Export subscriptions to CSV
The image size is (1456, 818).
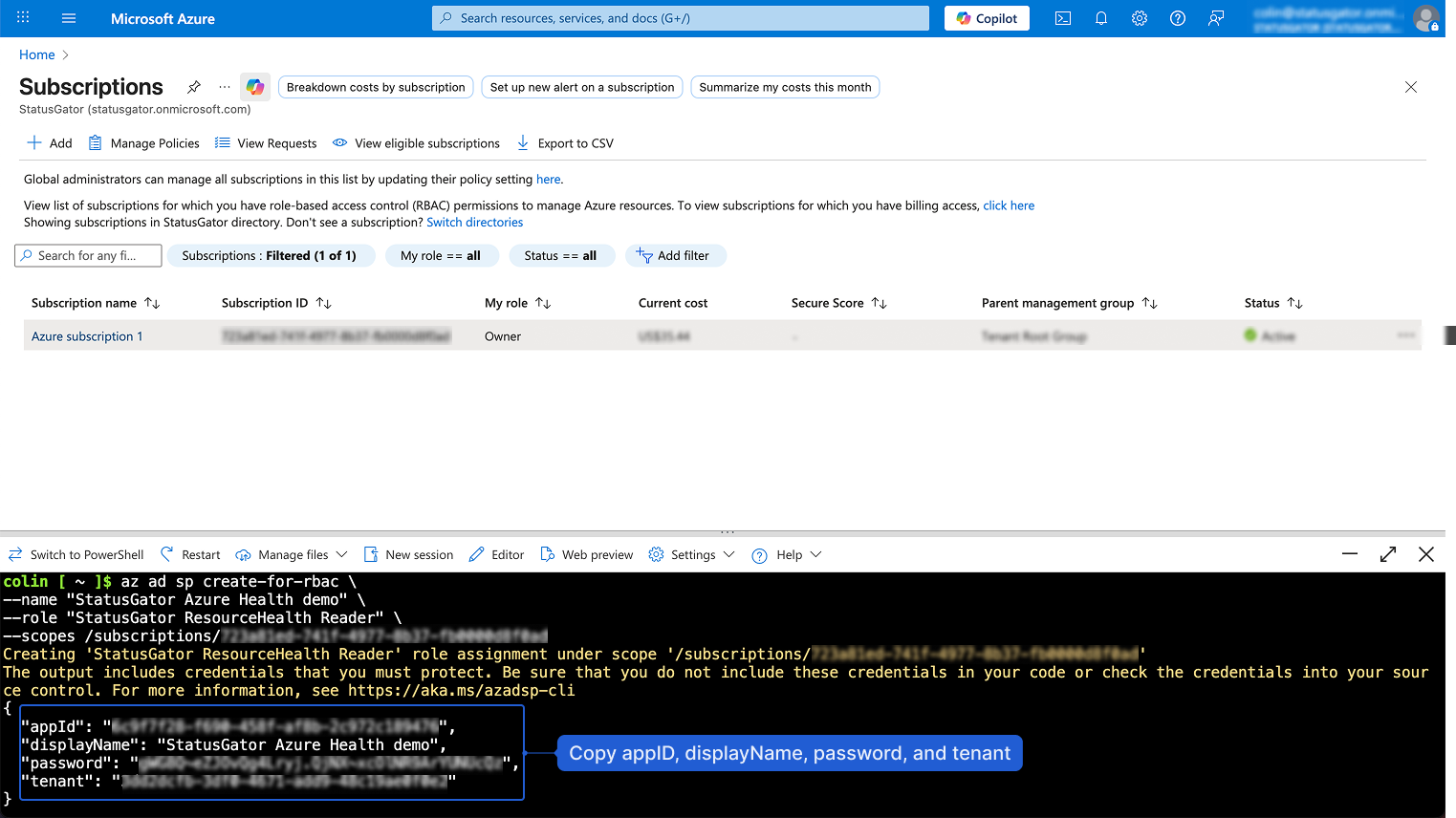coord(565,143)
